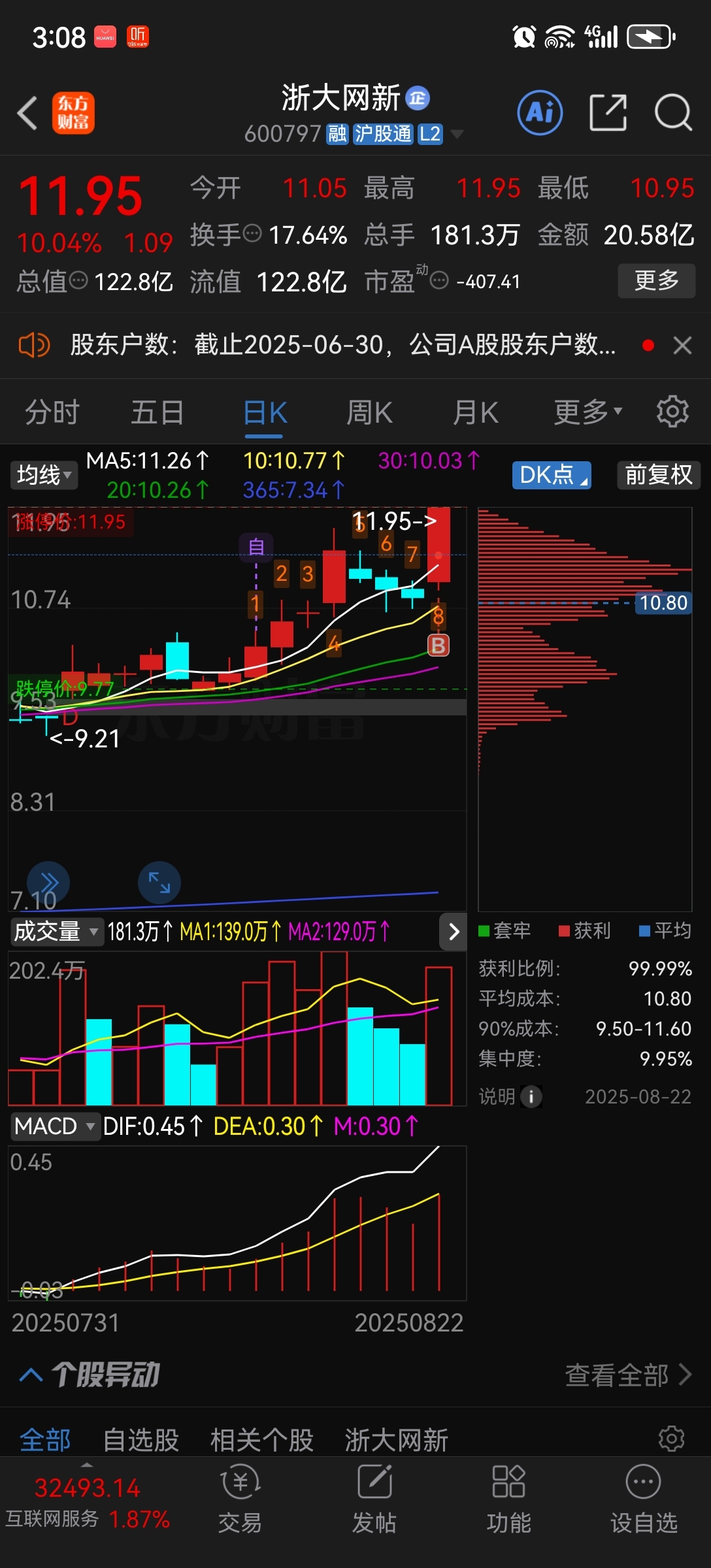
Task: Open the 东方财富 app logo
Action: tap(73, 113)
